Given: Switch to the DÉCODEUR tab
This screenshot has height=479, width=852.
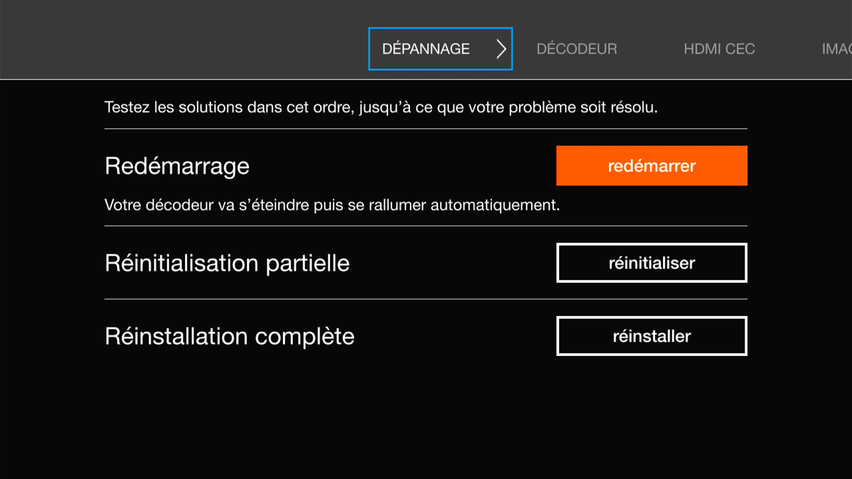Looking at the screenshot, I should point(576,49).
